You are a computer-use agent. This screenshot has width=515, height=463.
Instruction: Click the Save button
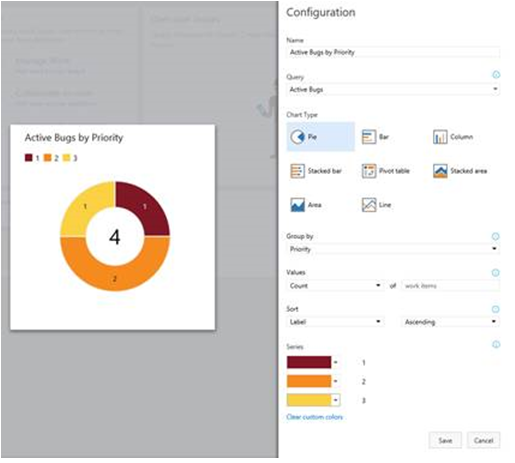[445, 440]
